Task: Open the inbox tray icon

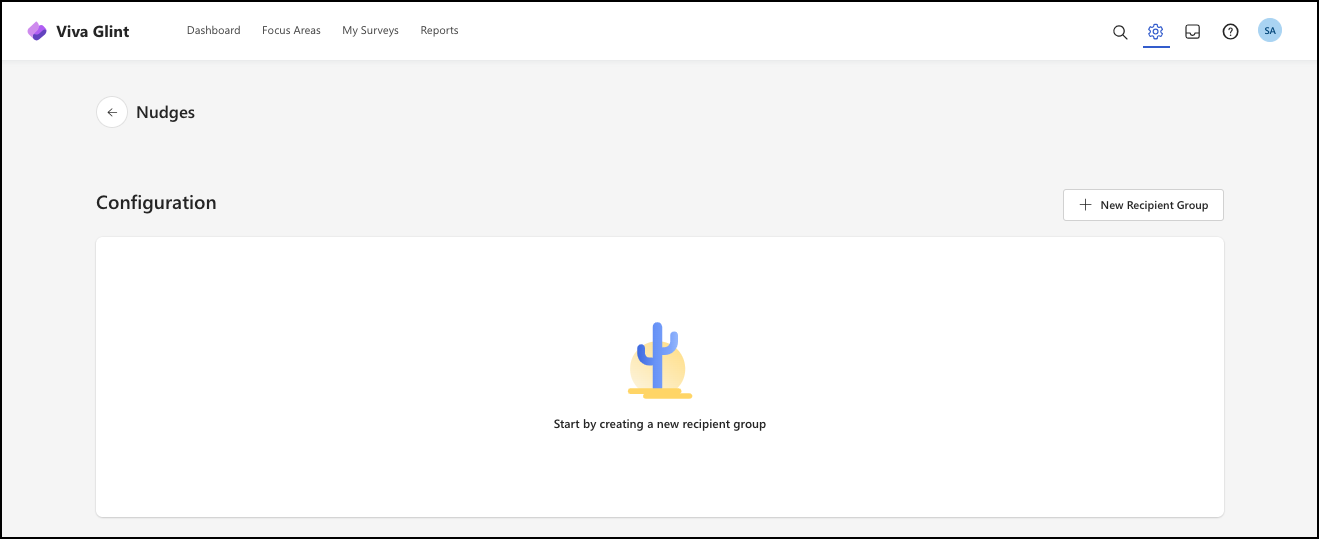Action: (x=1193, y=32)
